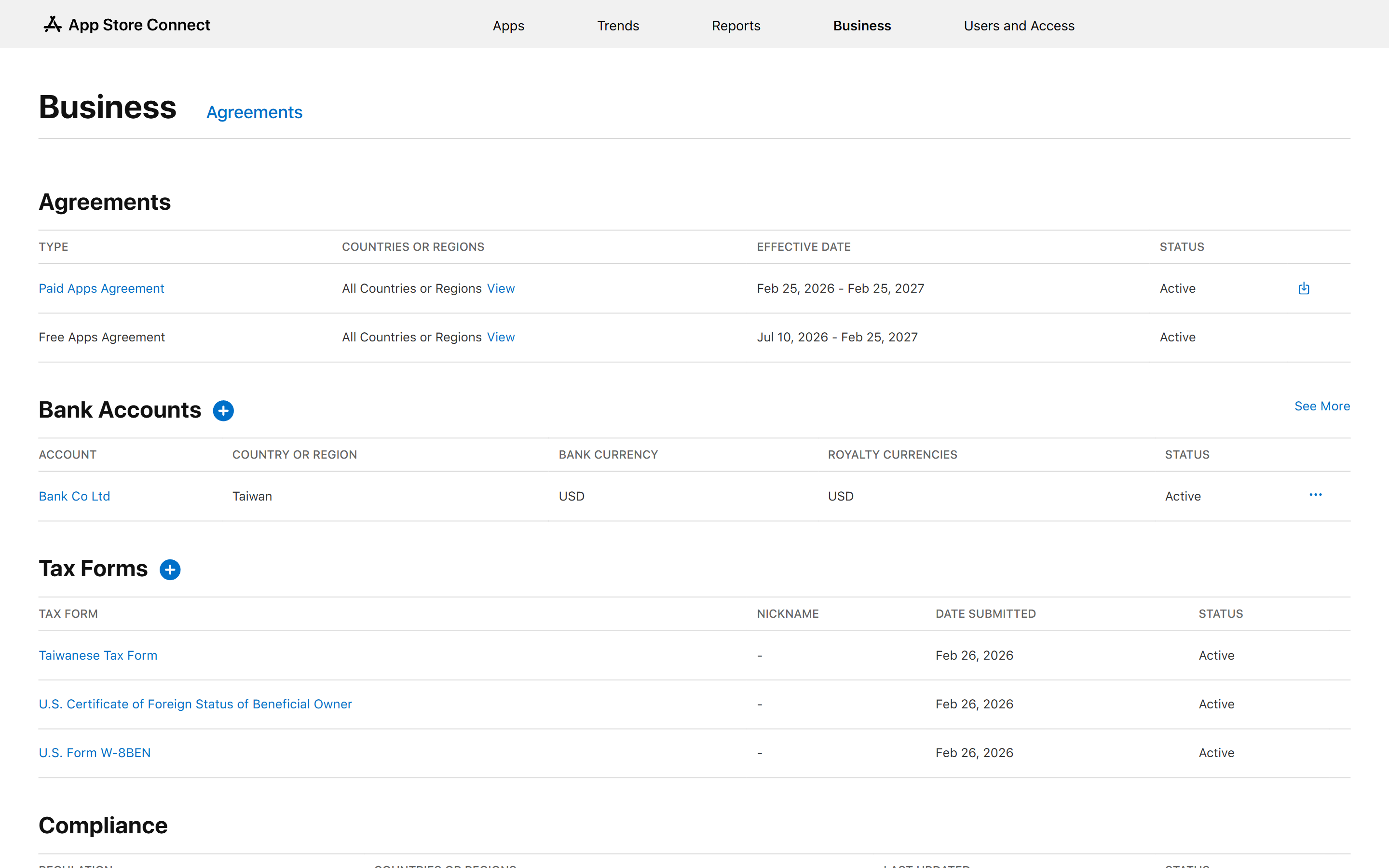The height and width of the screenshot is (868, 1389).
Task: Click the Effective Date column header
Action: tap(803, 247)
